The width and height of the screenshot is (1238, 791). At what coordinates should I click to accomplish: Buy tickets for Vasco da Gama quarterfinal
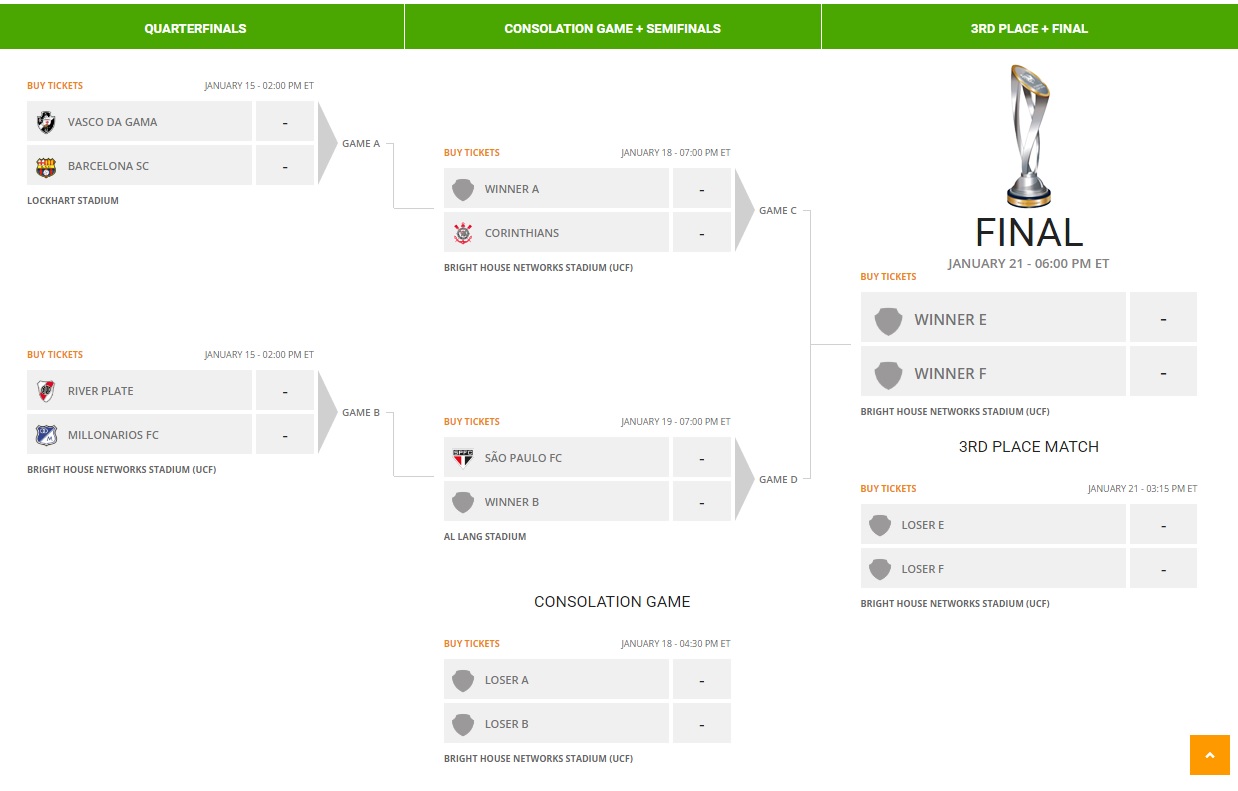pos(55,86)
